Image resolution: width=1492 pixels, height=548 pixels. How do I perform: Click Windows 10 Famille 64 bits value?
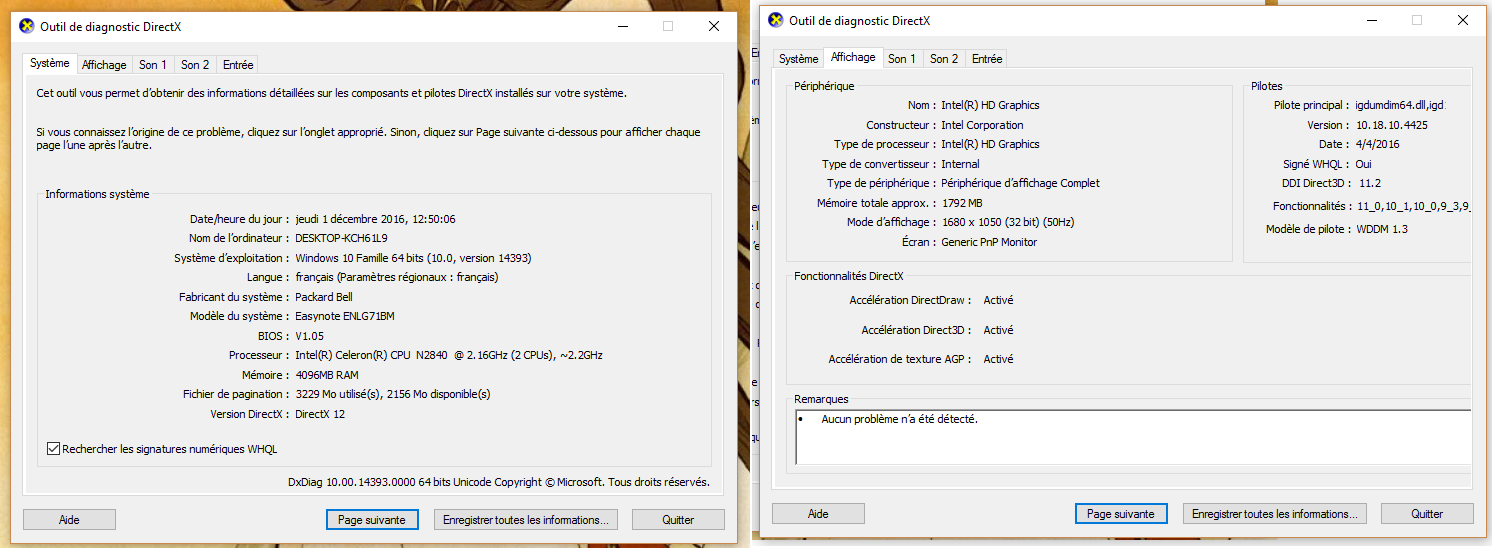(x=413, y=258)
